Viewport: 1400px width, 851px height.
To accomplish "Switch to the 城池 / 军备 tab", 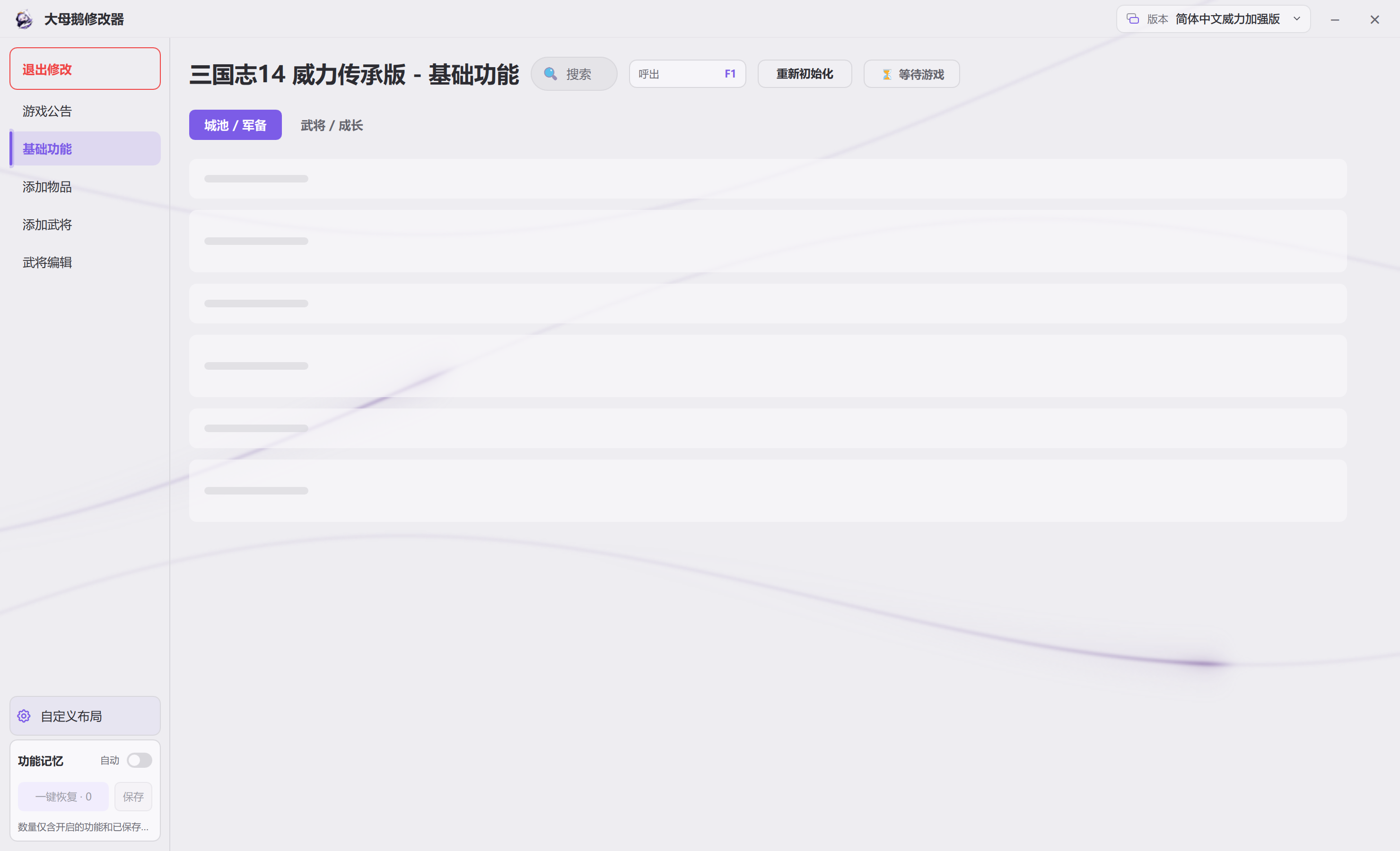I will [x=235, y=125].
